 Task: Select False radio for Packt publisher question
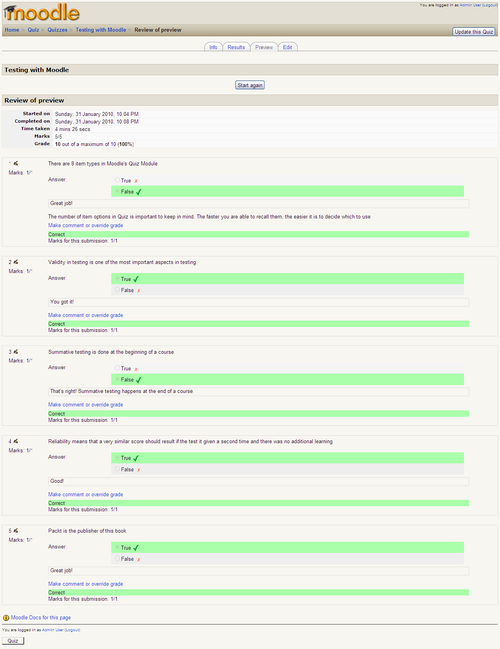pyautogui.click(x=117, y=558)
